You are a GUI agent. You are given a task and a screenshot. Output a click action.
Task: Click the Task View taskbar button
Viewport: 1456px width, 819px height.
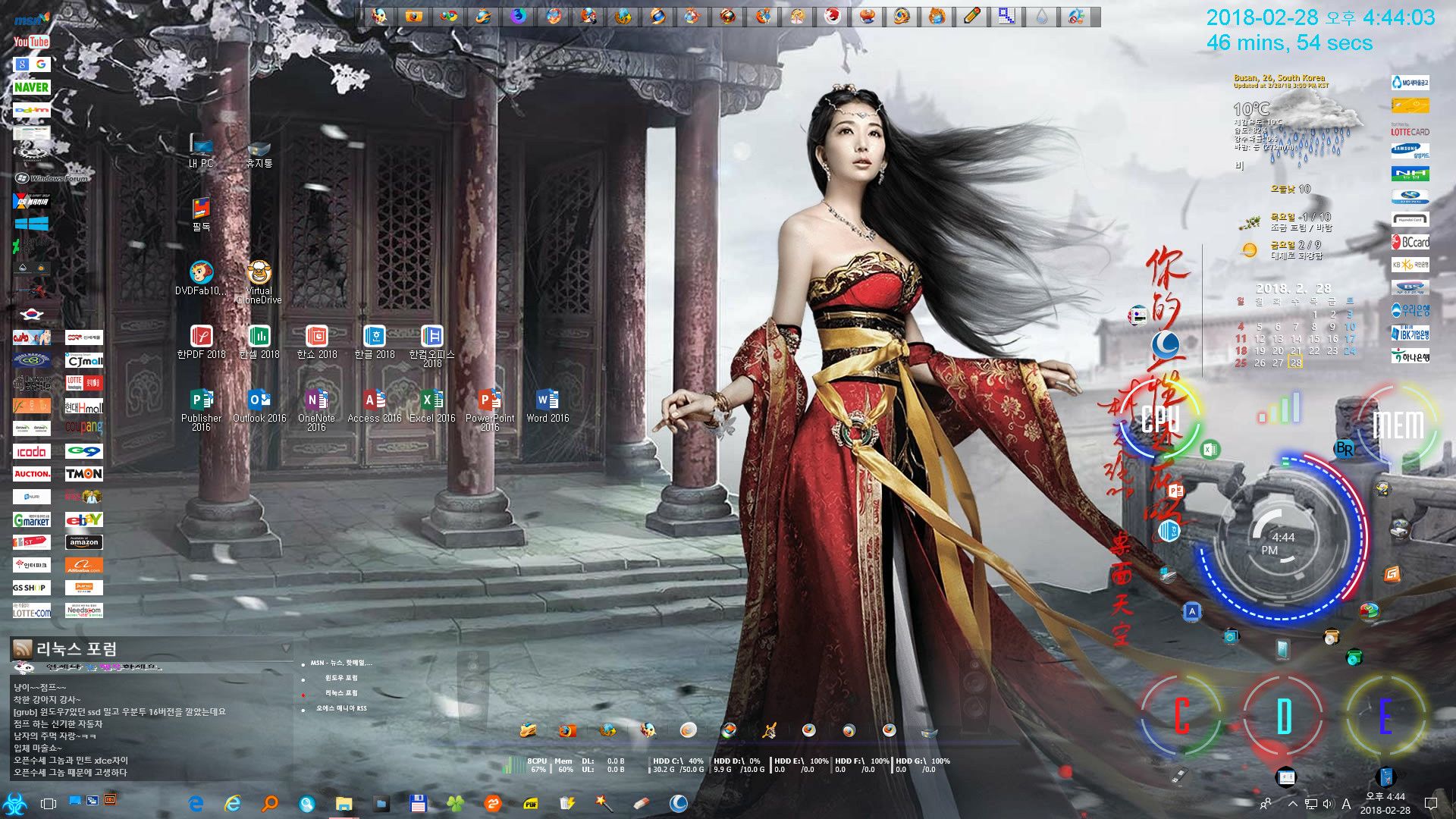(49, 803)
